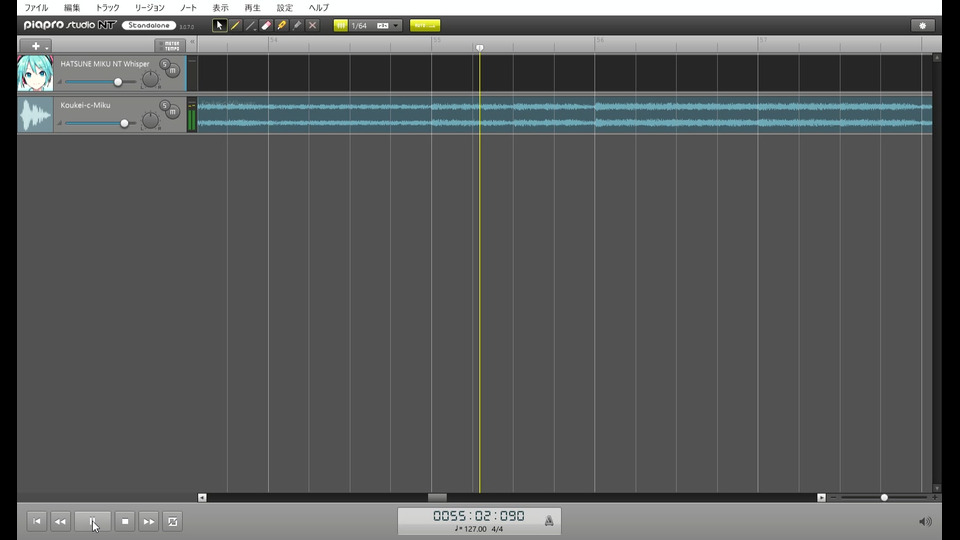Open the トラック menu
960x540 pixels.
pyautogui.click(x=107, y=7)
